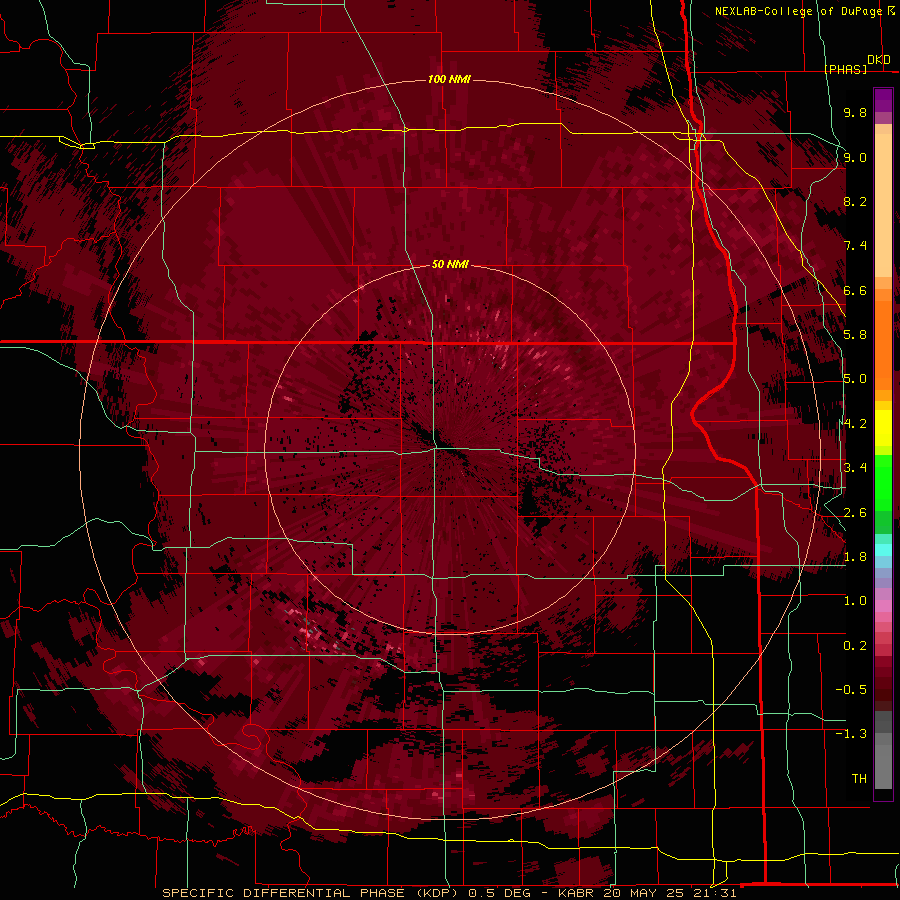
Task: Click the -1.3 scale value
Action: (x=851, y=734)
